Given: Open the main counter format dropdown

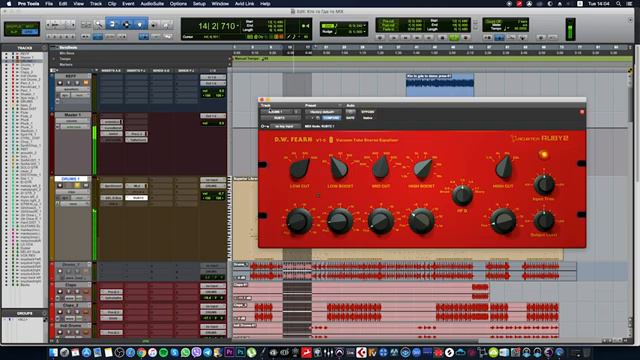Looking at the screenshot, I should 238,26.
